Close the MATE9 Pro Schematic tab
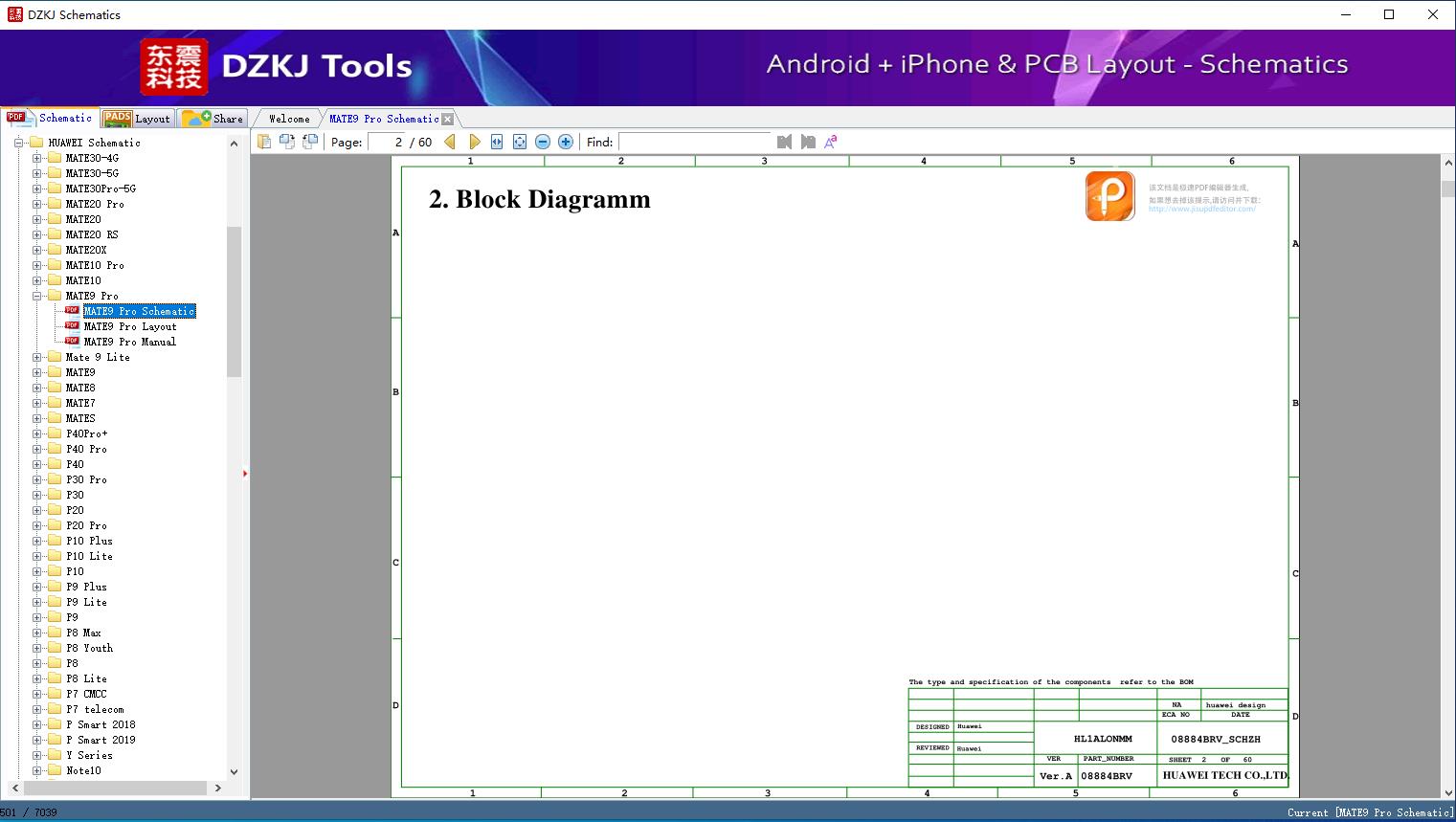Viewport: 1456px width, 822px height. (447, 119)
